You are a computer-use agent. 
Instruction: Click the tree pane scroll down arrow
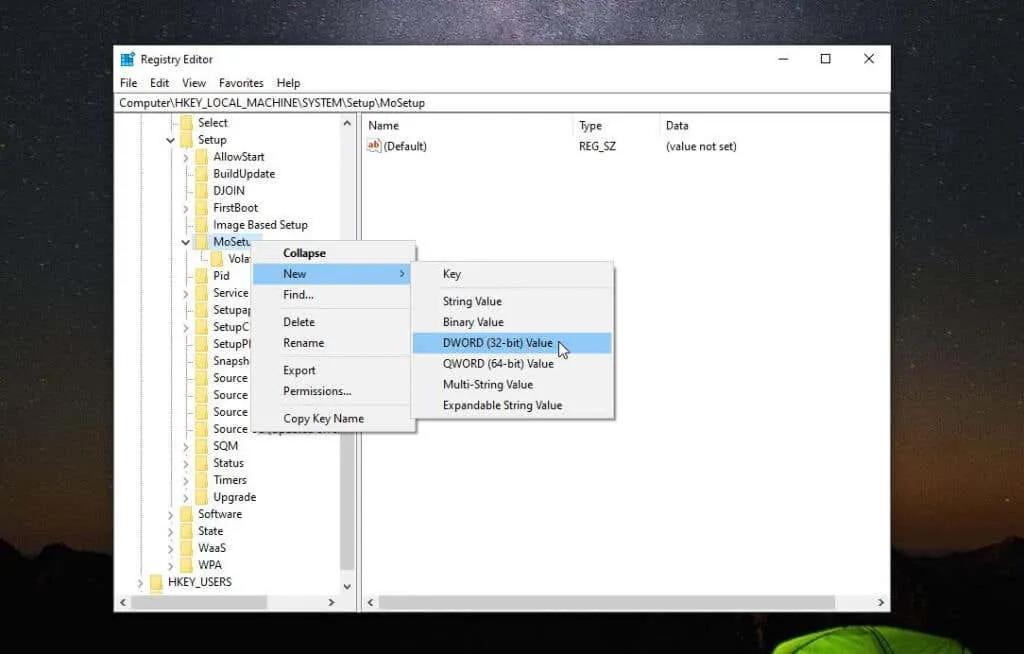click(x=347, y=587)
